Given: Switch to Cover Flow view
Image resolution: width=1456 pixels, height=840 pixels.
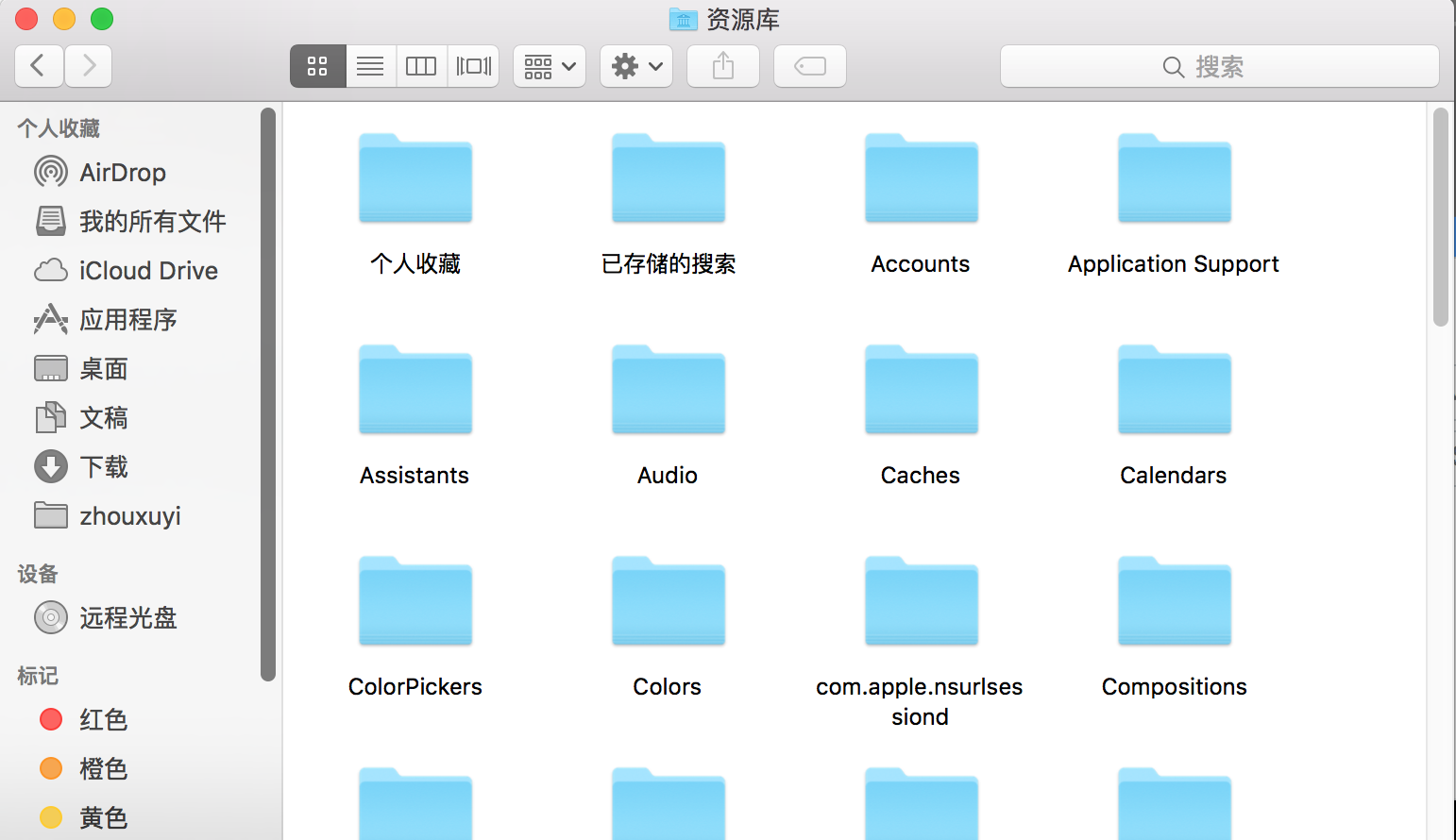Looking at the screenshot, I should [x=472, y=66].
